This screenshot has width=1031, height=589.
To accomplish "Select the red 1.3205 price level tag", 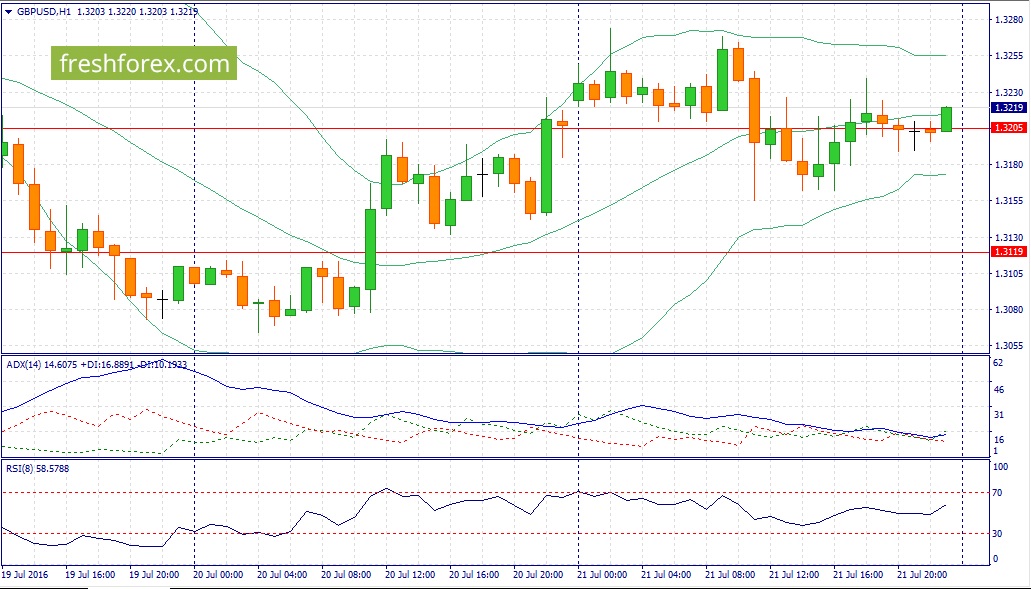I will (x=1007, y=128).
